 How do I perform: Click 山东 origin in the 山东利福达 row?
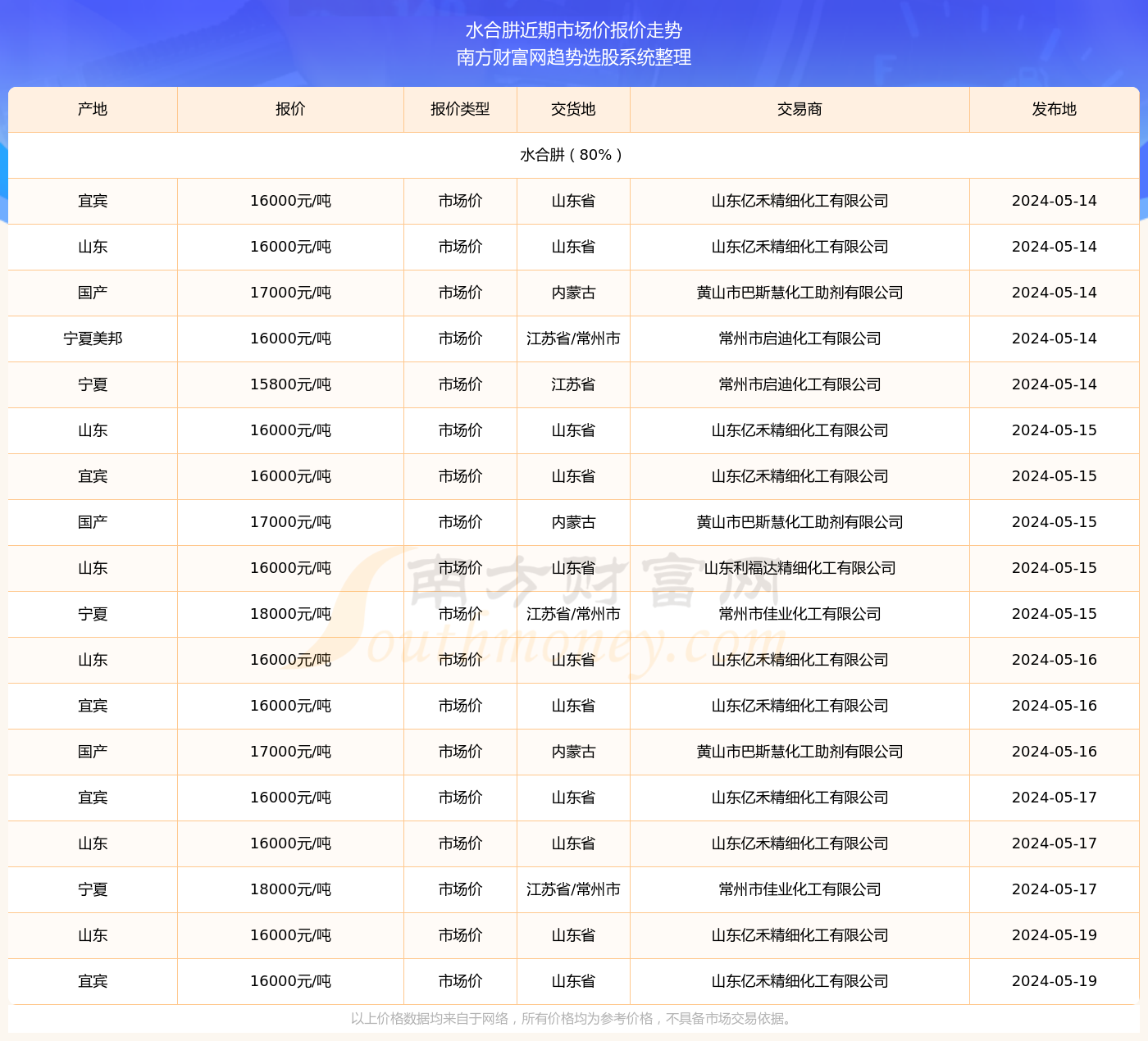point(93,568)
